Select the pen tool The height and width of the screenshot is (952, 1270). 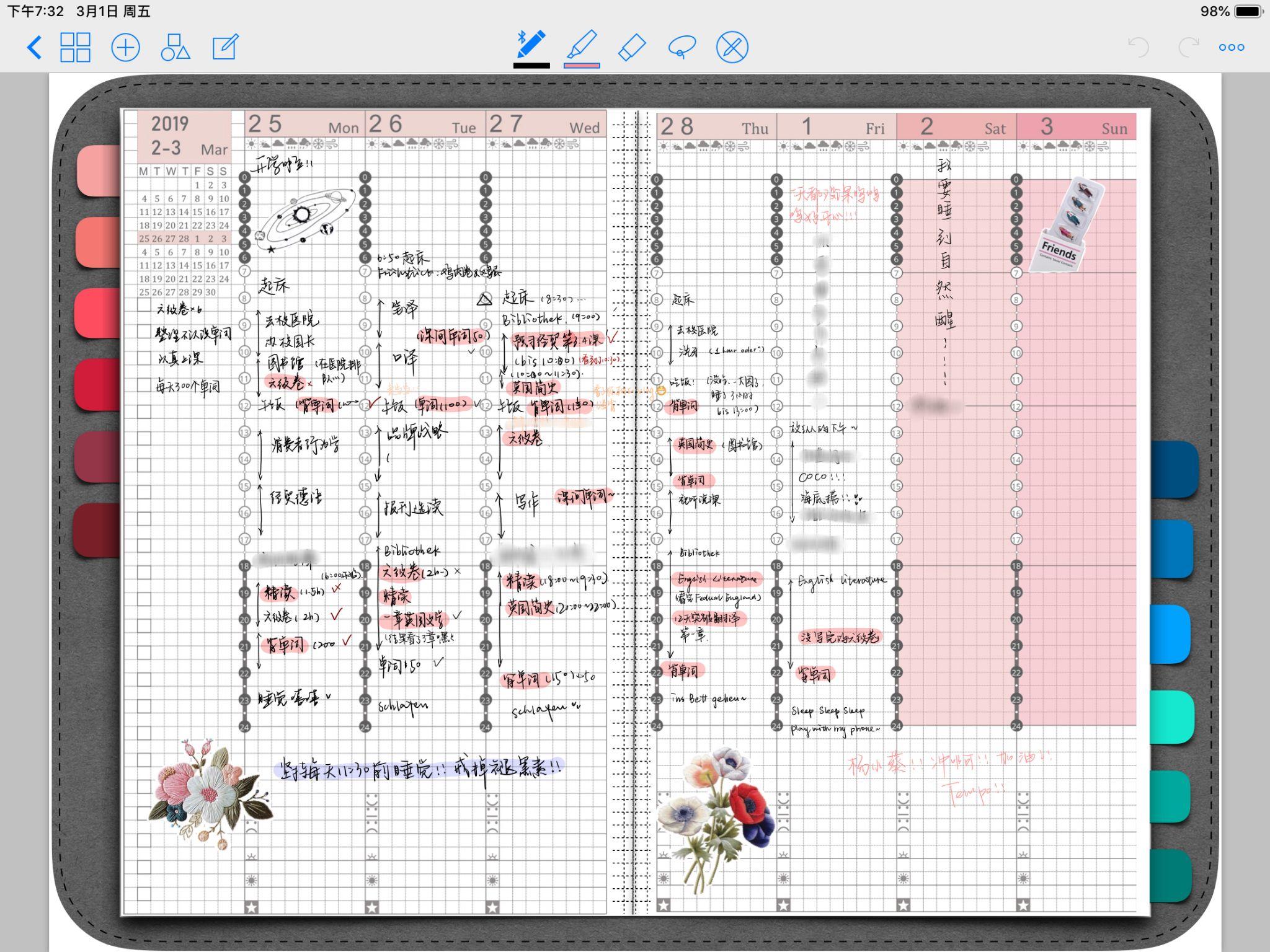tap(531, 45)
